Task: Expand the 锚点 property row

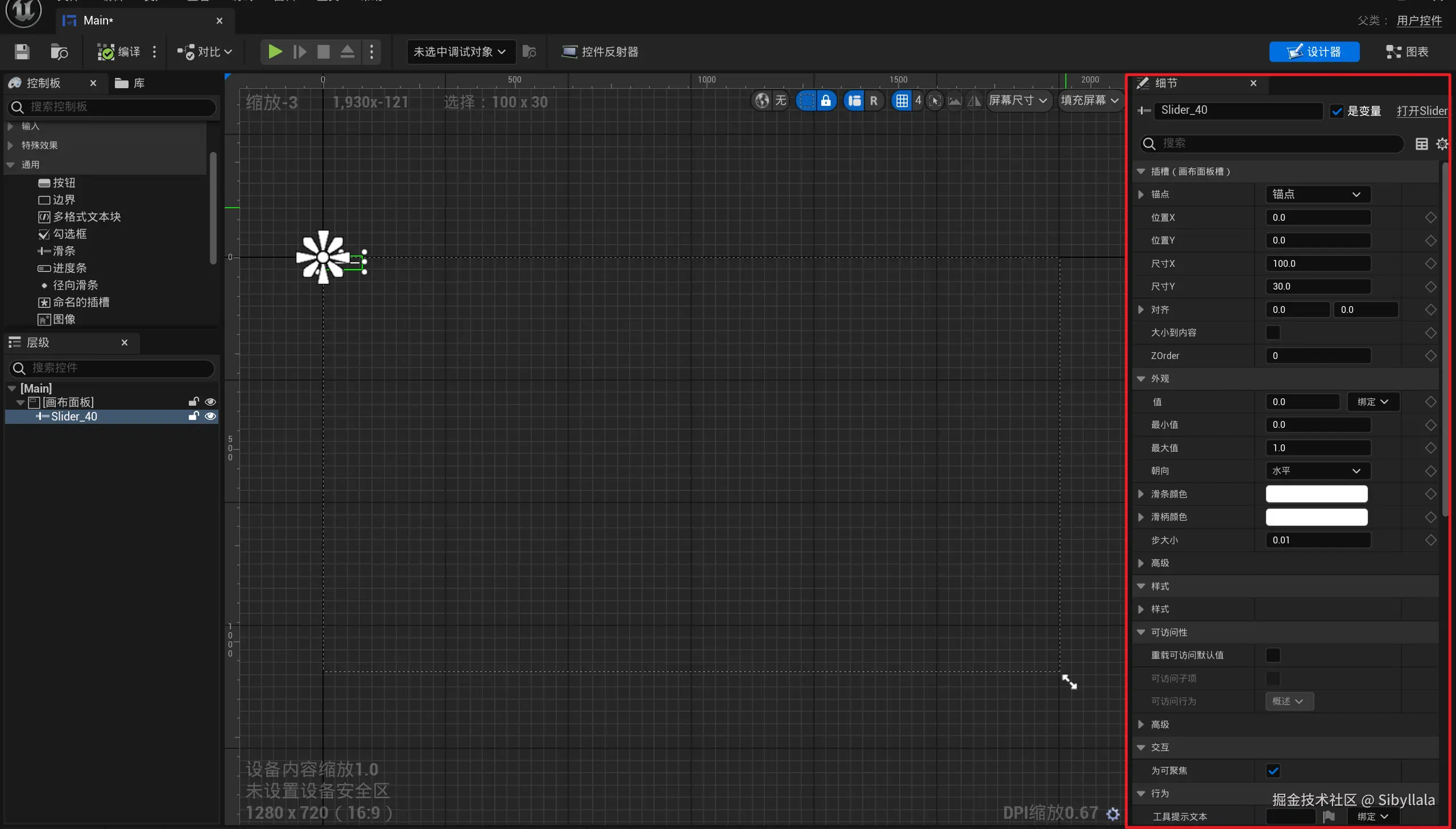Action: [x=1141, y=194]
